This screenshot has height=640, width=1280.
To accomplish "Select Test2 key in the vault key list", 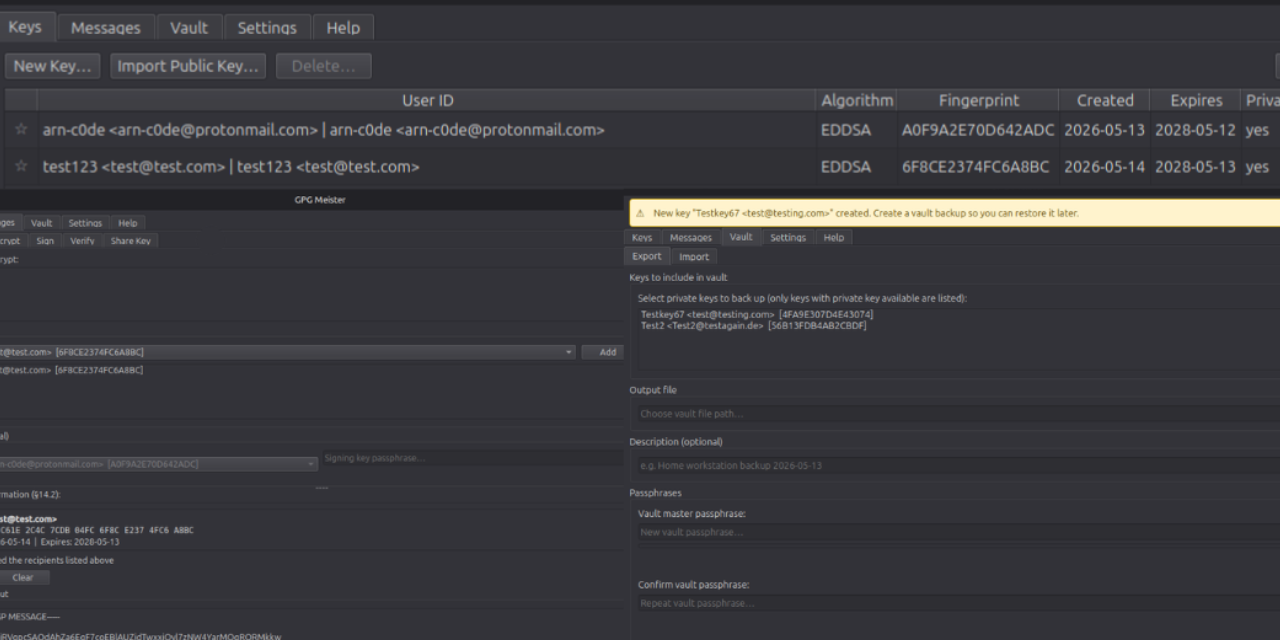I will click(x=753, y=325).
